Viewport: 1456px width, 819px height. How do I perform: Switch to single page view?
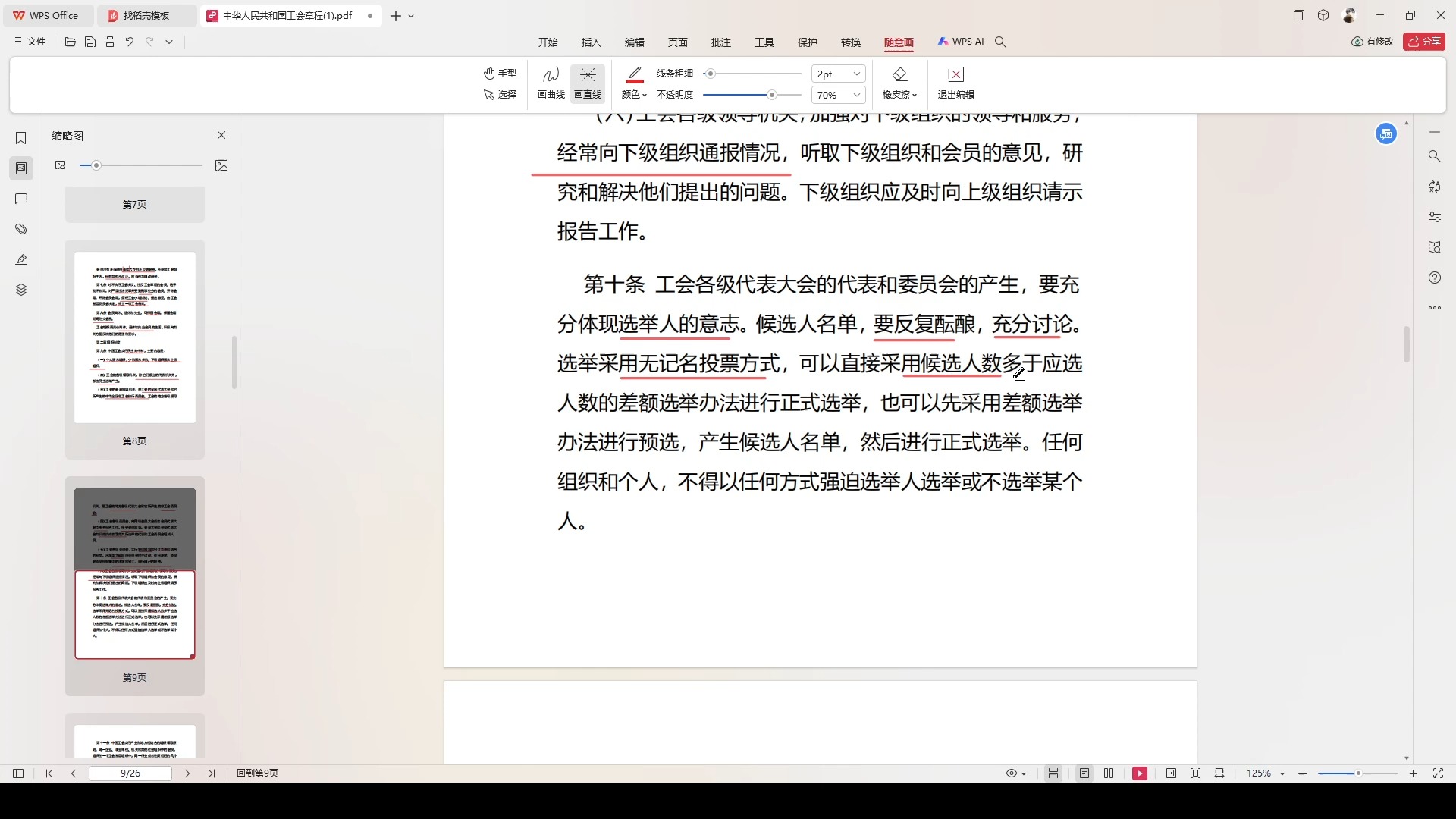(x=1084, y=773)
